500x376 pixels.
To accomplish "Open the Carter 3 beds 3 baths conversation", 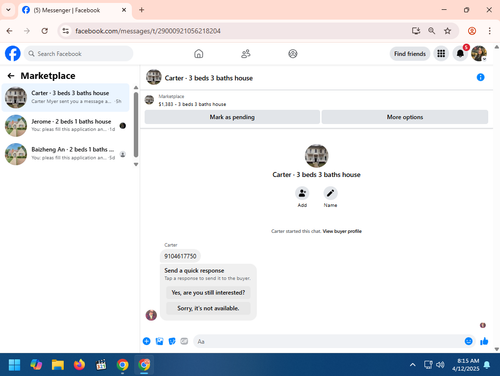I will [66, 97].
